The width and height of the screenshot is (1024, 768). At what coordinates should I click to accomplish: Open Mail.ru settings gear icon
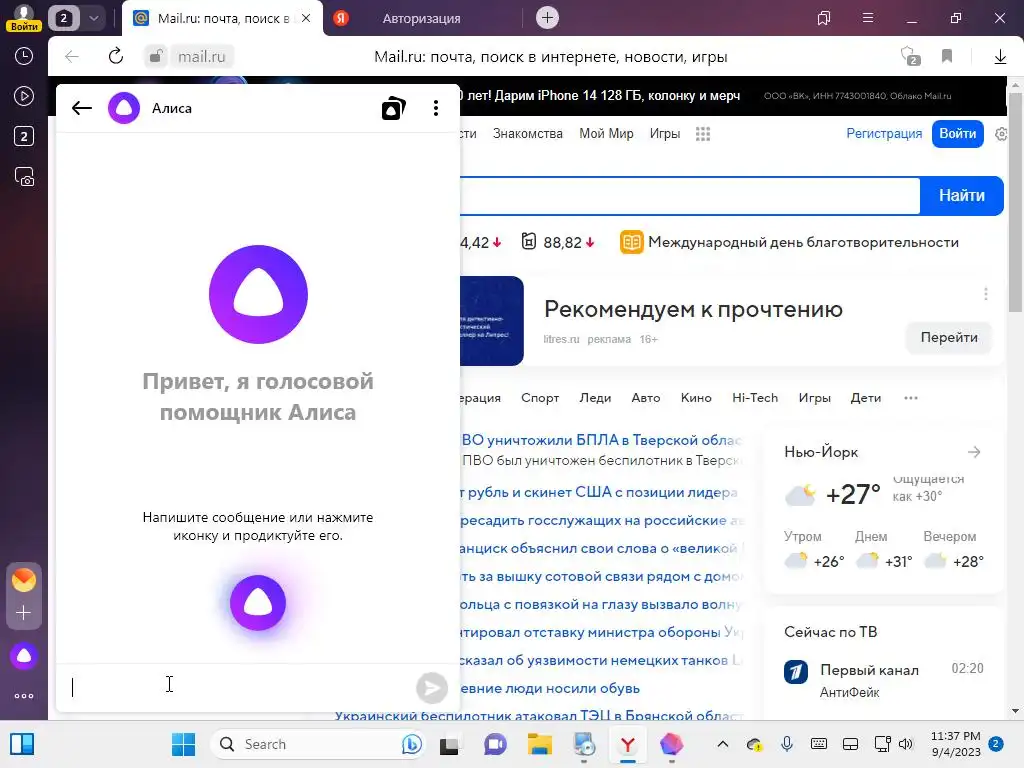tap(1001, 134)
